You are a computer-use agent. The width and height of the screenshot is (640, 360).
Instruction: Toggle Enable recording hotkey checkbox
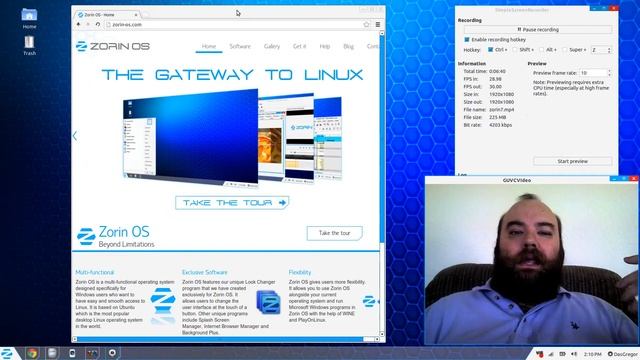(x=467, y=40)
